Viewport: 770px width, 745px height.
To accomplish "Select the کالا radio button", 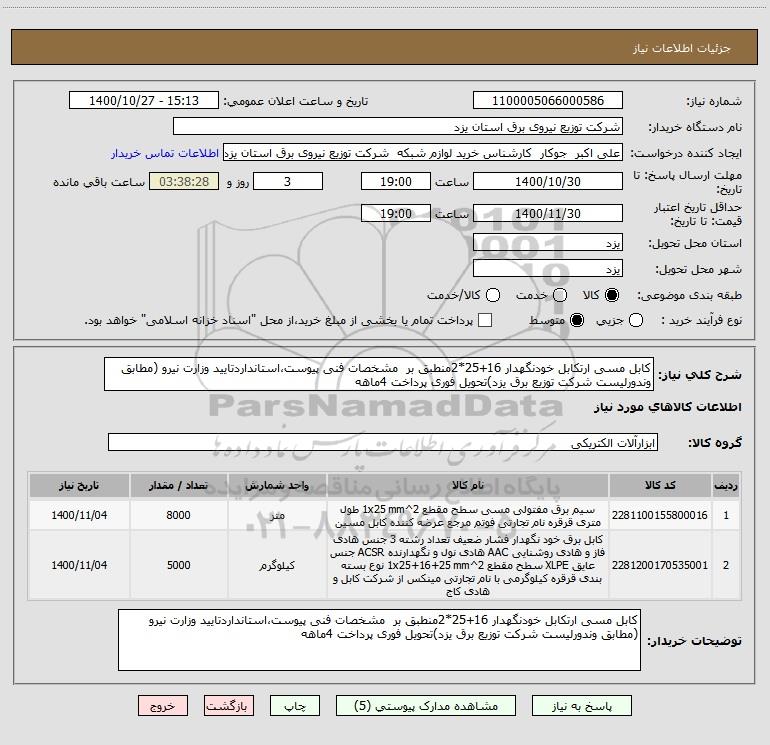I will [612, 295].
